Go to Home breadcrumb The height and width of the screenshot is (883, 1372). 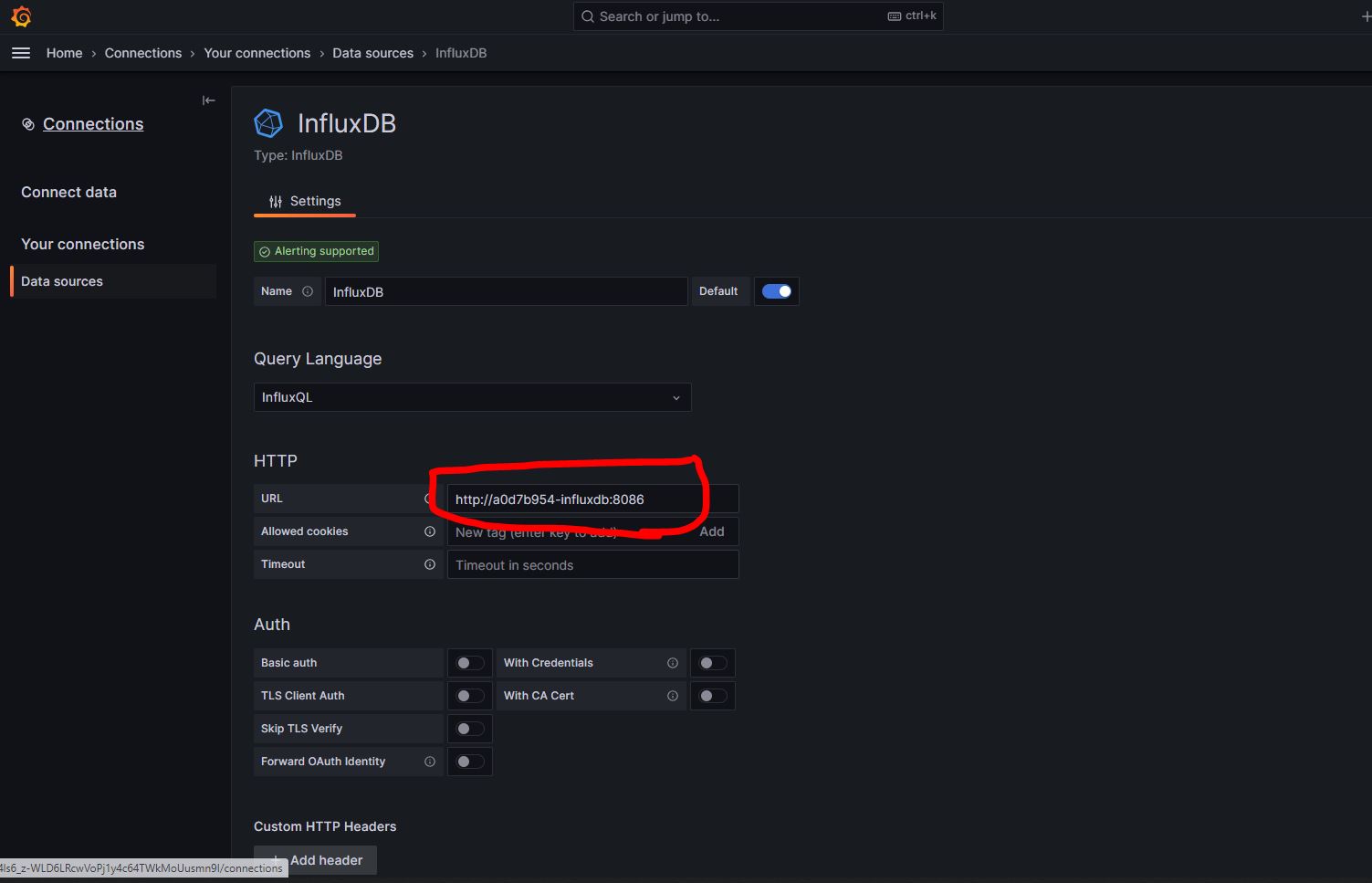(x=64, y=53)
